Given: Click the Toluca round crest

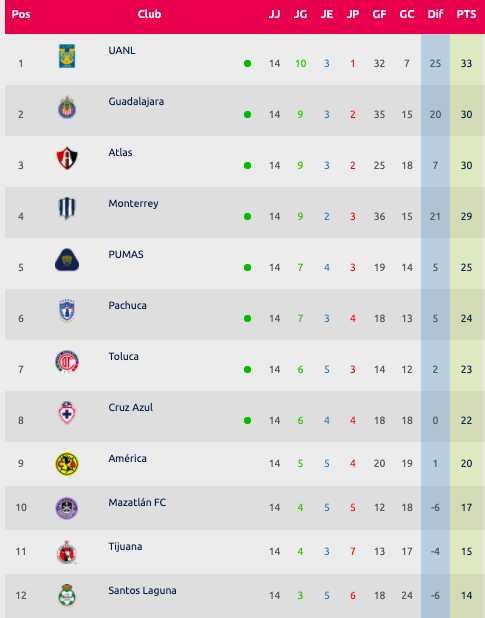Looking at the screenshot, I should (67, 362).
